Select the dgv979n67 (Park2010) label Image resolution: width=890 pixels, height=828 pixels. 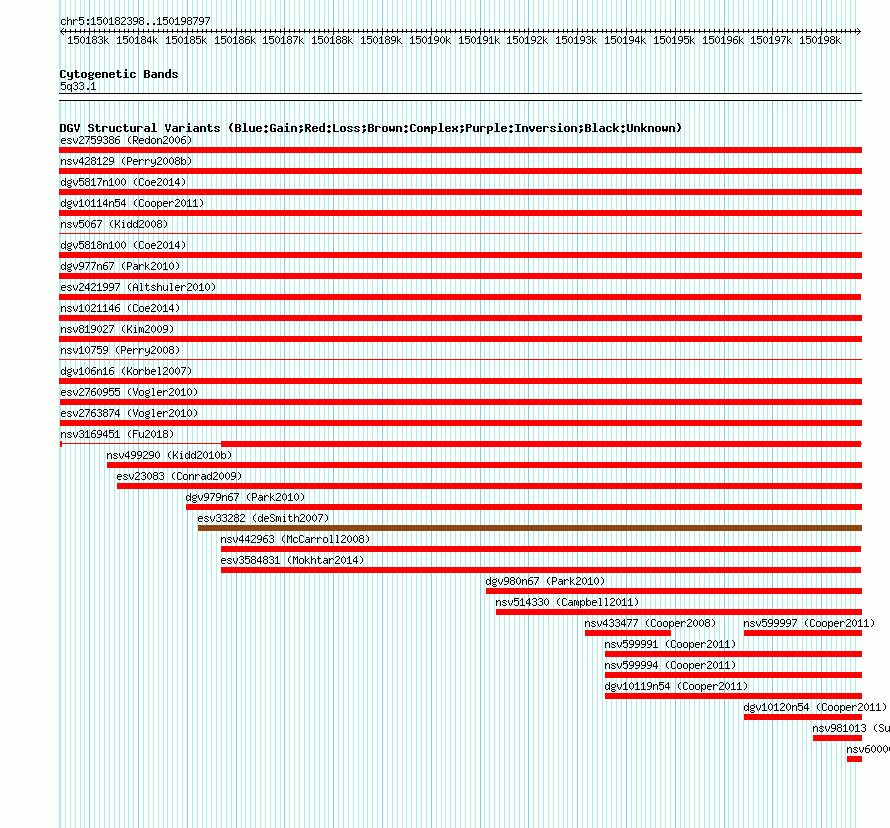click(x=245, y=497)
